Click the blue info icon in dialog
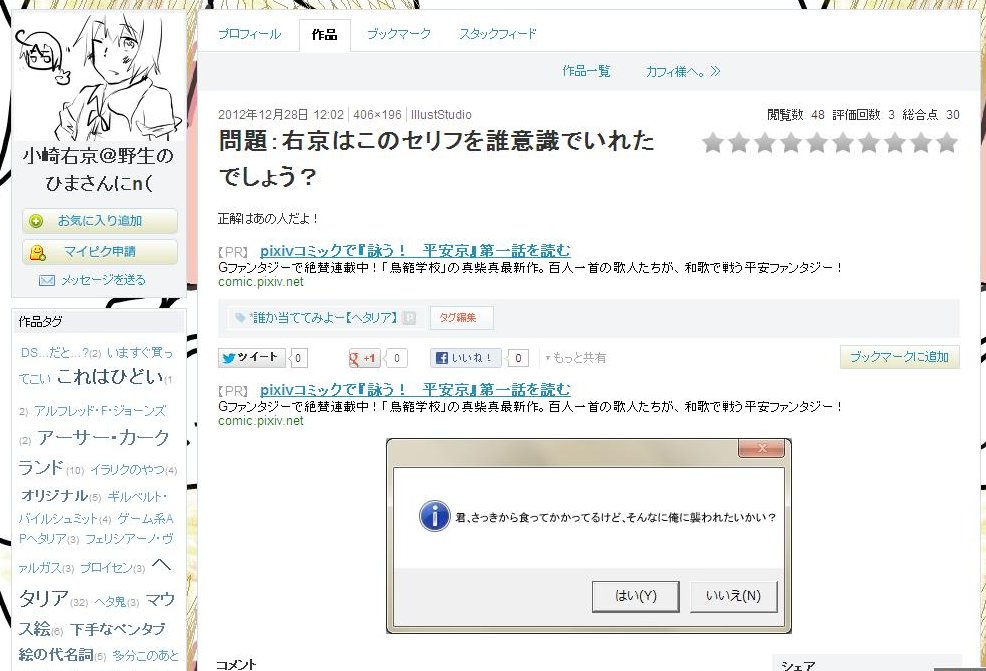 [x=434, y=516]
